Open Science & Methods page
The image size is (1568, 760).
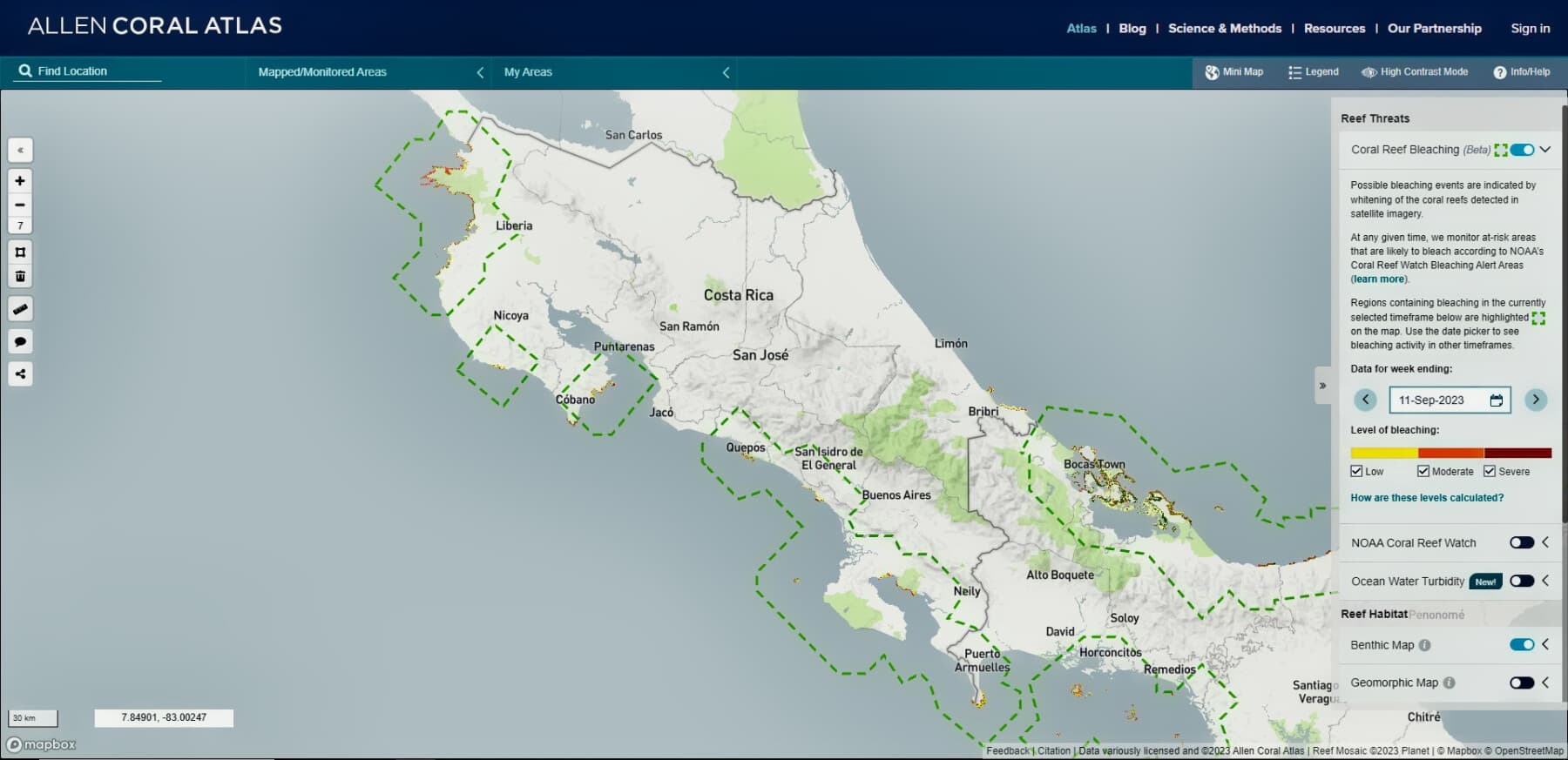(1225, 29)
